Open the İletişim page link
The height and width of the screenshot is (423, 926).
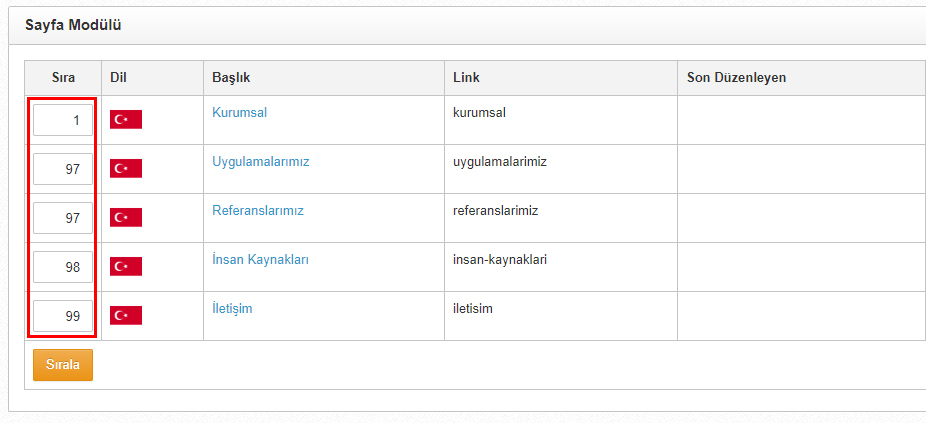tap(232, 308)
